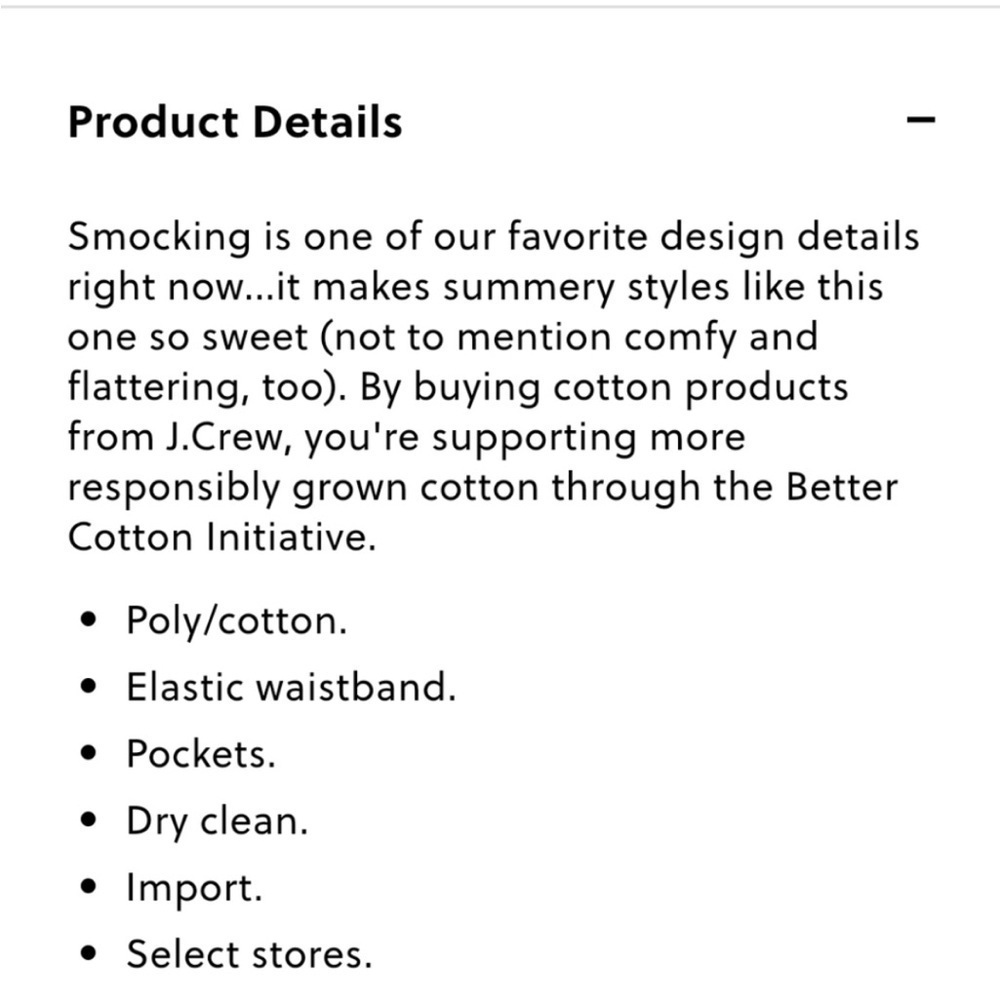Click the Product Details heading
This screenshot has width=1000, height=1000.
[x=235, y=122]
